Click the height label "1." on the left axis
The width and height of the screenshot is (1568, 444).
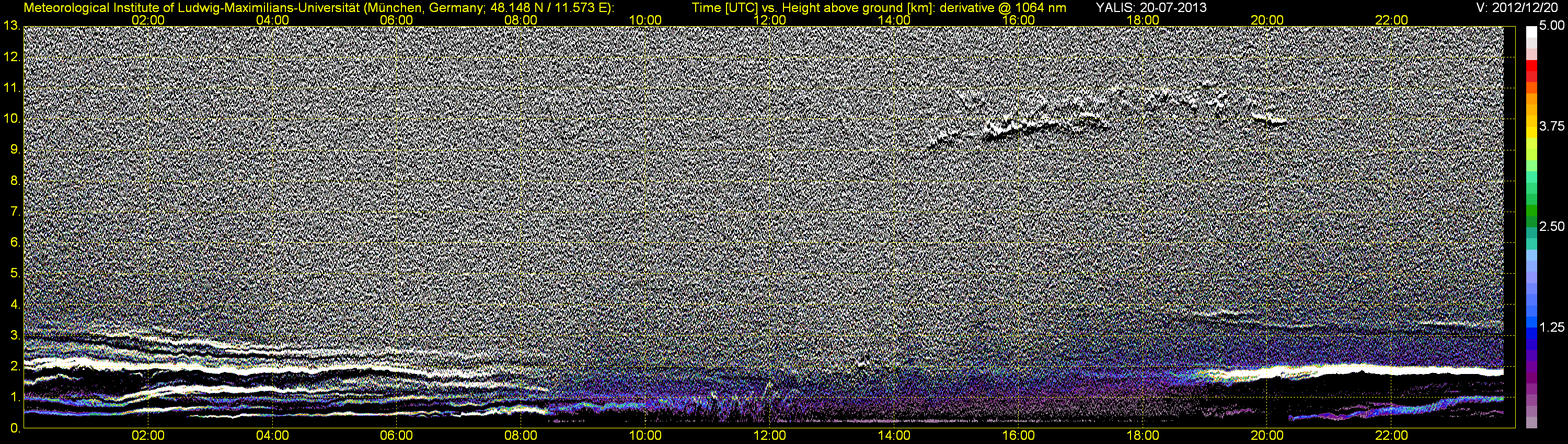pos(15,397)
